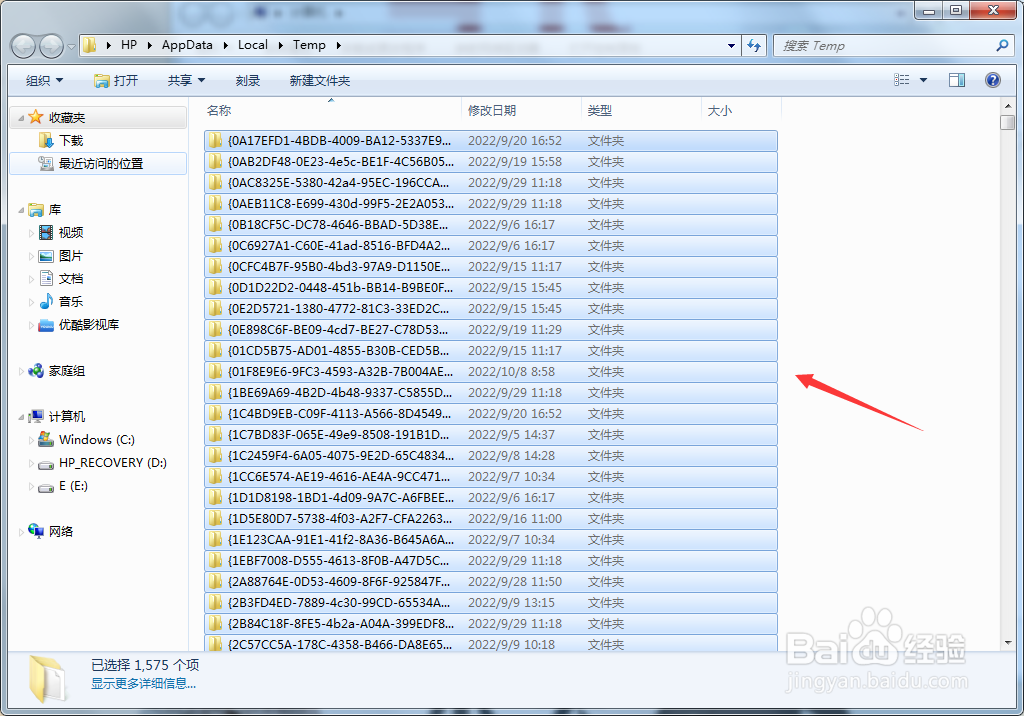Select AppData in the address breadcrumb
Screen dimensions: 1024x716
pyautogui.click(x=187, y=45)
